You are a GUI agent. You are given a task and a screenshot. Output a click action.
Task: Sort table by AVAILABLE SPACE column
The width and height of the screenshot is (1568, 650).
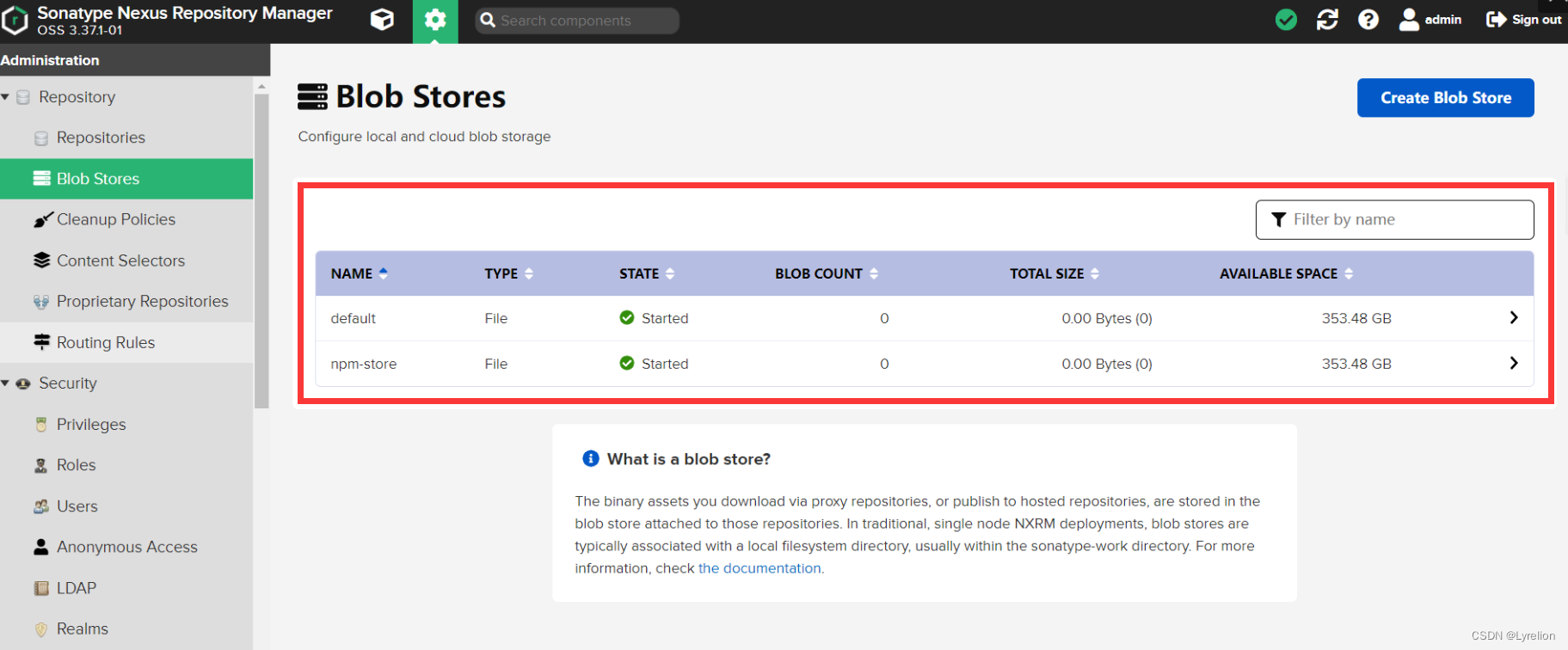(1287, 273)
